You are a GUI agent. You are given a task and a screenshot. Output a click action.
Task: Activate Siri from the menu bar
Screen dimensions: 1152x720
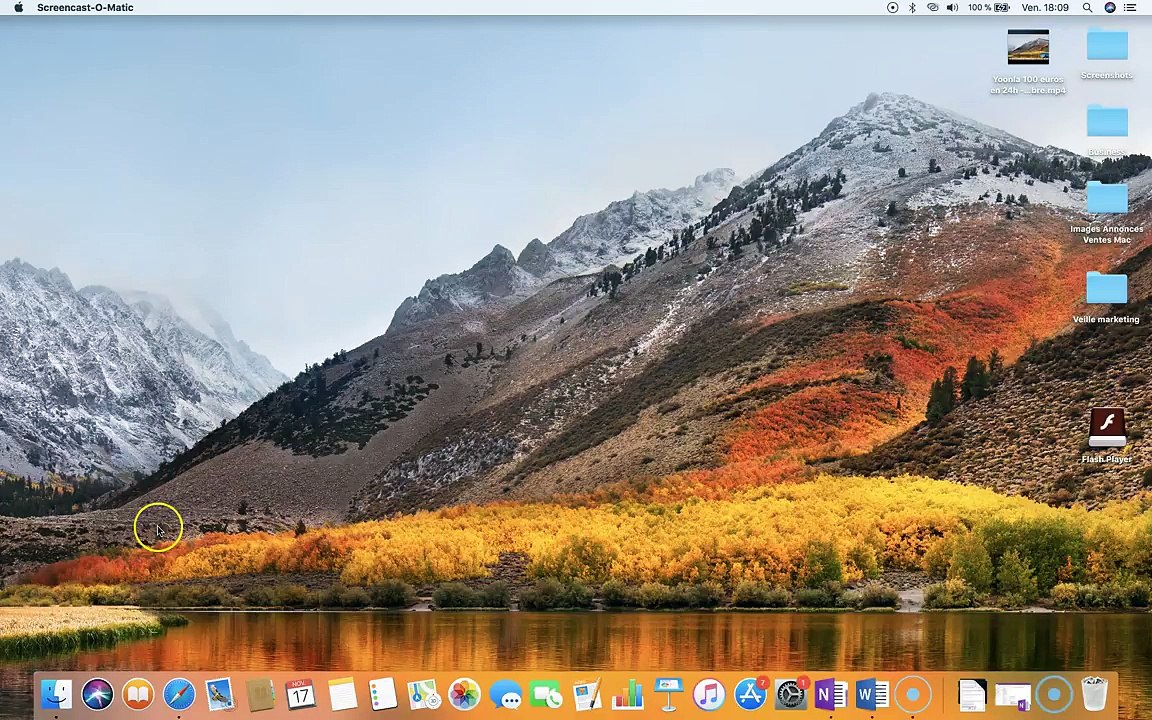tap(1110, 7)
